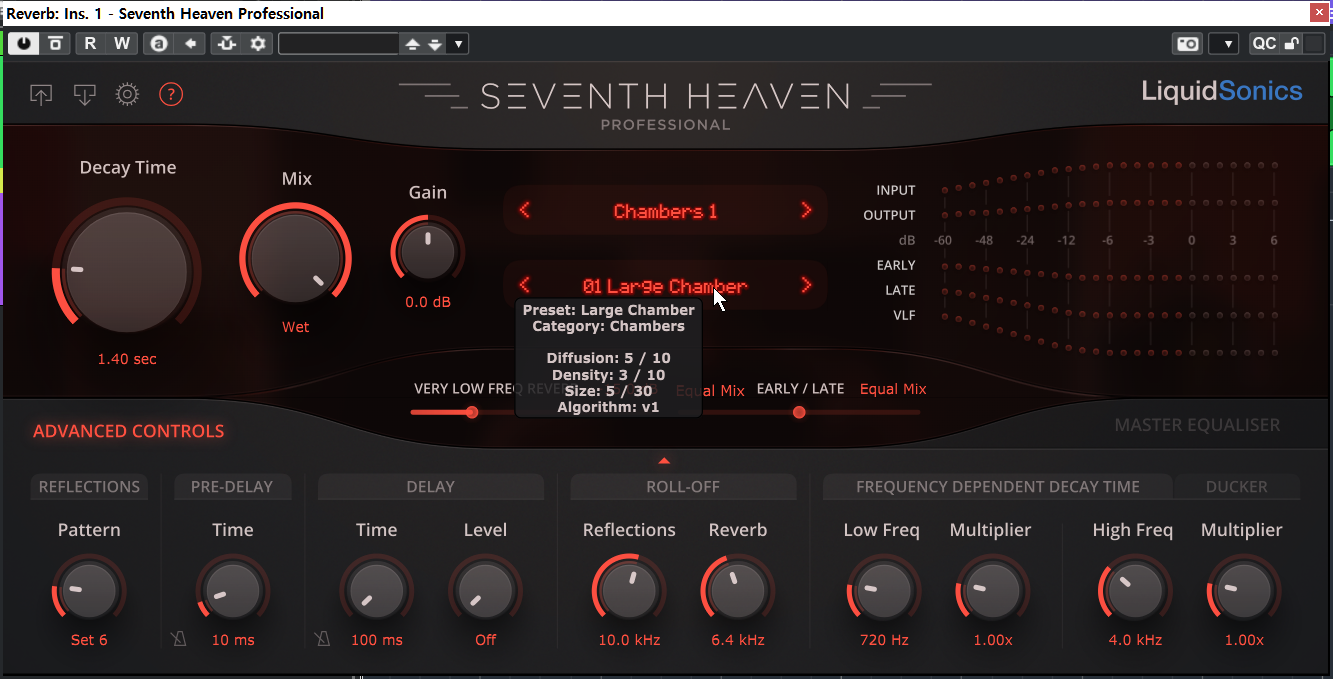Image resolution: width=1333 pixels, height=679 pixels.
Task: Open the red question mark help icon
Action: click(171, 95)
